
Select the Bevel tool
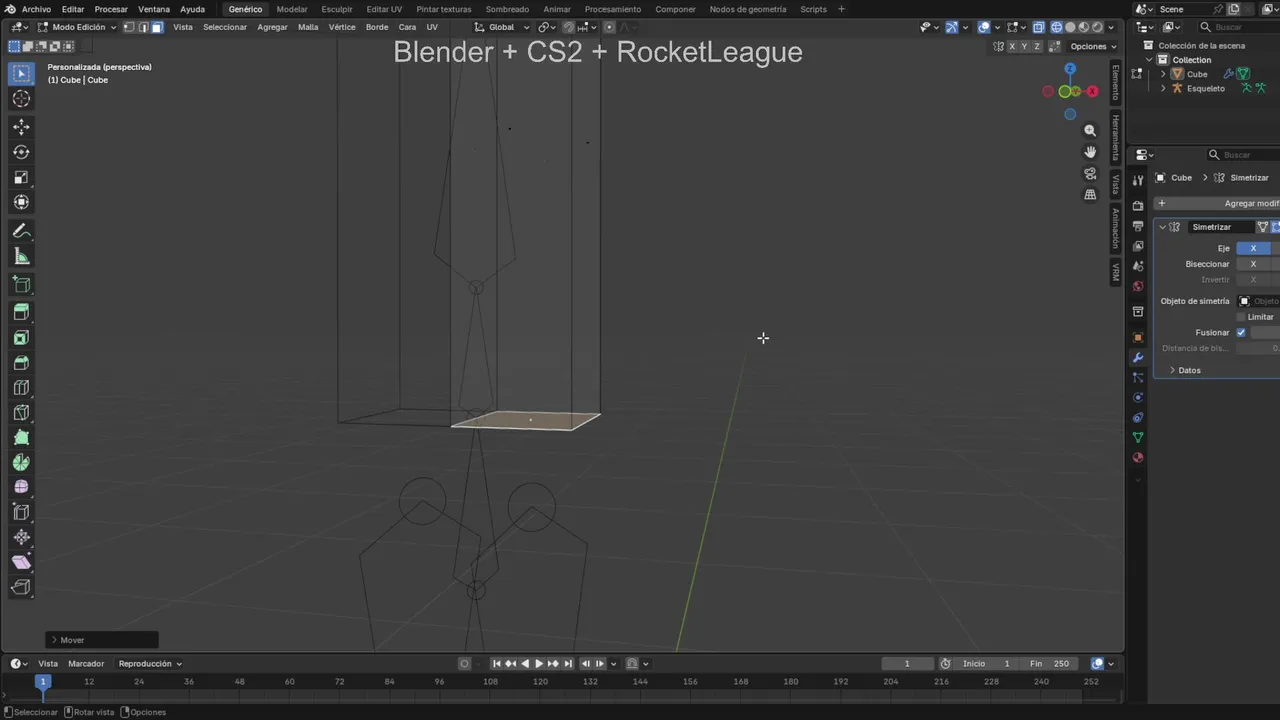[x=21, y=362]
